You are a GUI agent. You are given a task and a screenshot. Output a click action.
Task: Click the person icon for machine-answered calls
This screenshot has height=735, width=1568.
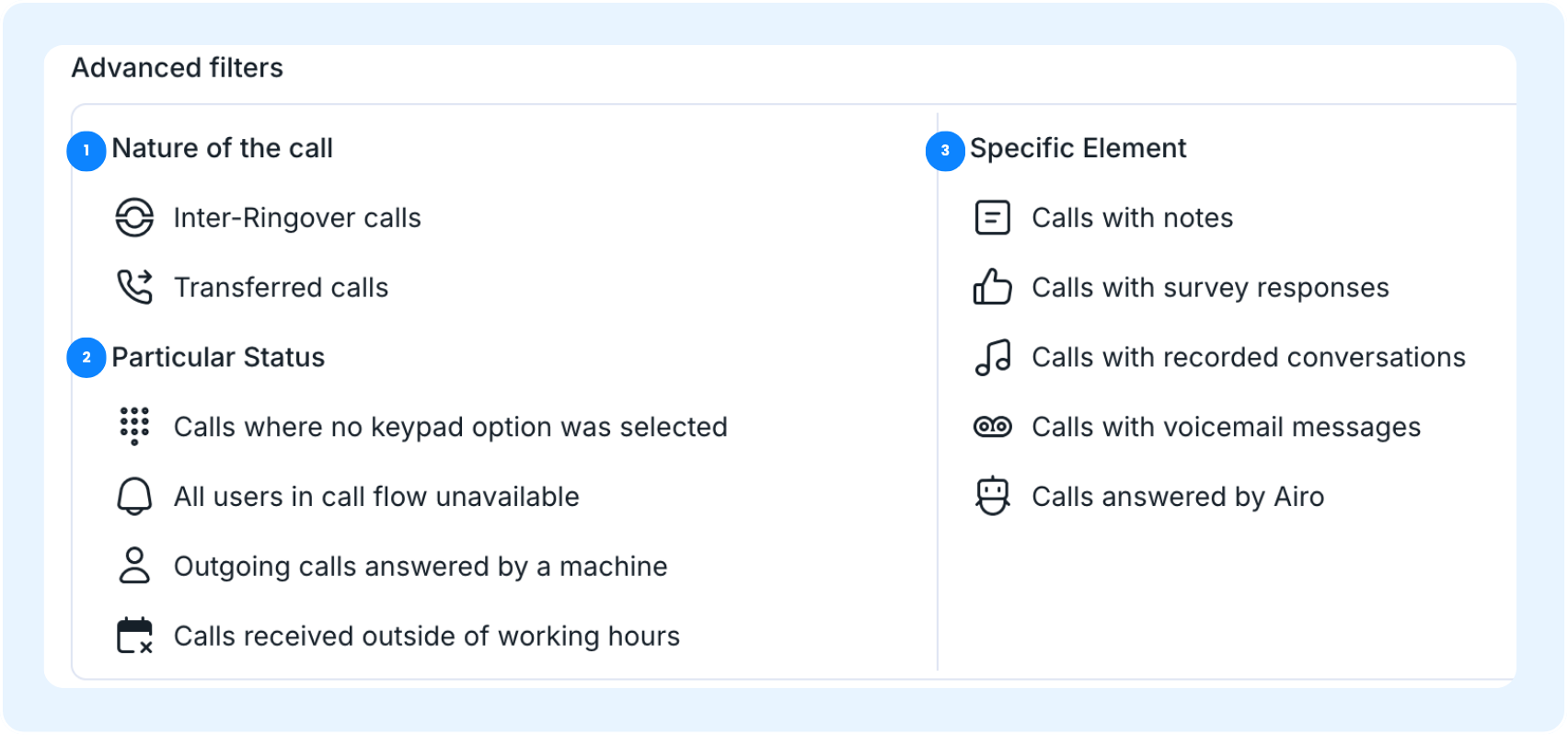134,566
